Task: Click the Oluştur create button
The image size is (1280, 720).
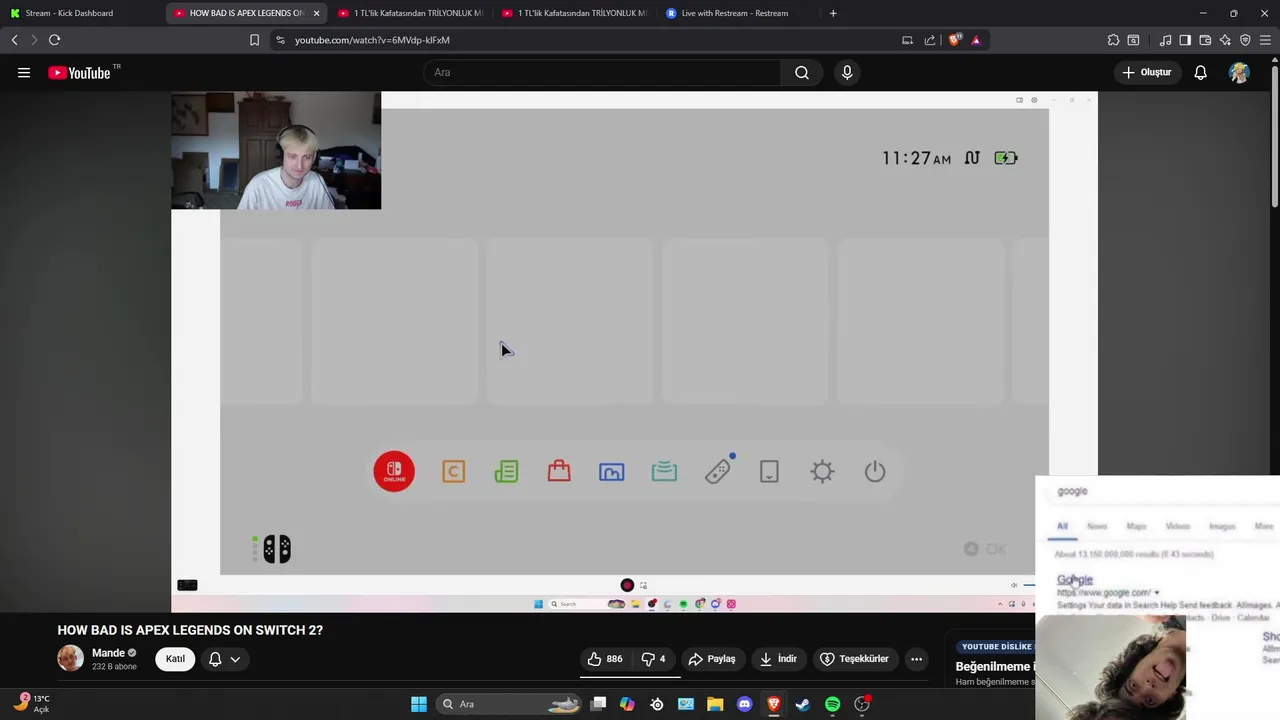Action: coord(1146,72)
